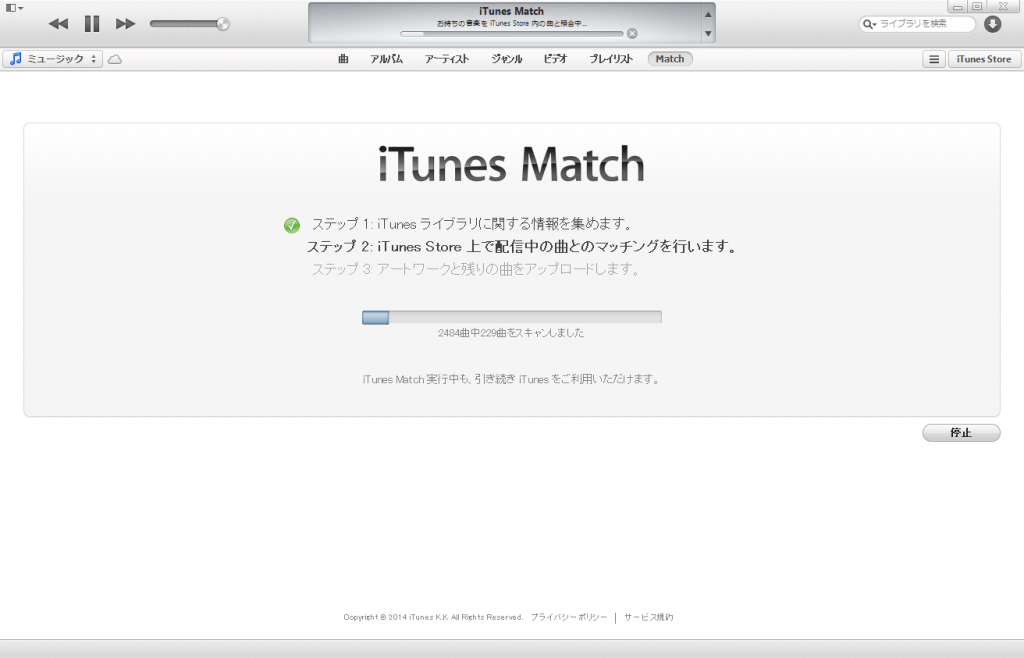Pause playback with the pause button
Image resolution: width=1024 pixels, height=658 pixels.
pos(92,24)
